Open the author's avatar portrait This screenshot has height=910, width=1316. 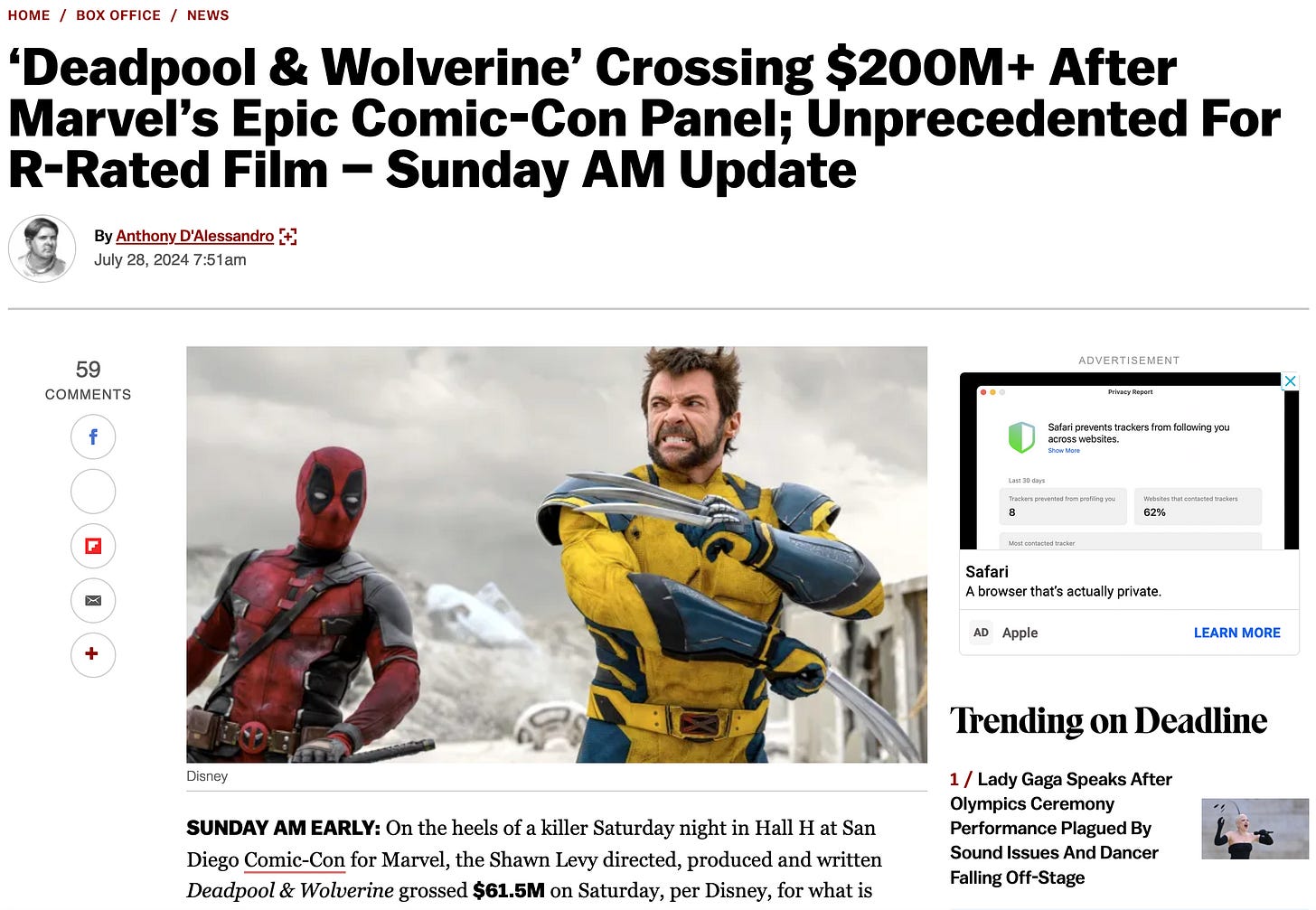coord(42,249)
